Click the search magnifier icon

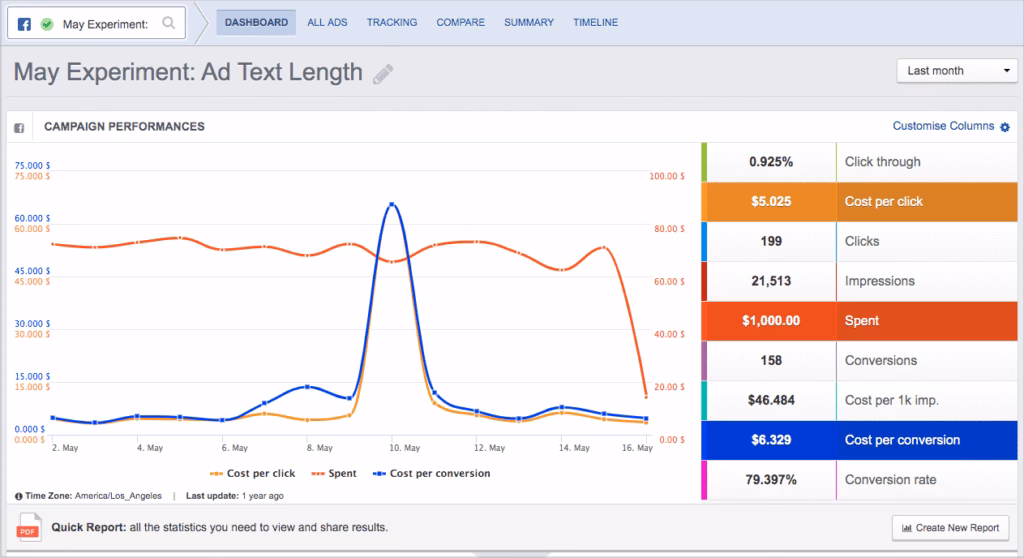click(169, 23)
